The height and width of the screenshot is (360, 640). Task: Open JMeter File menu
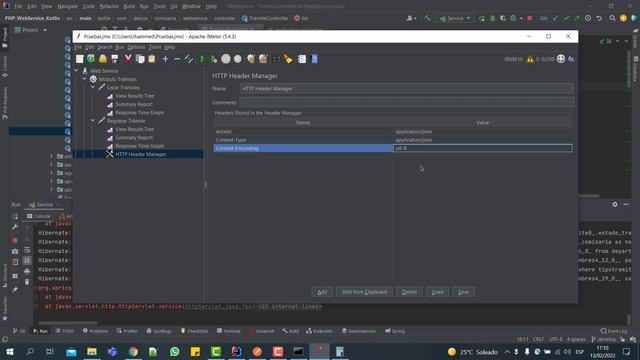pos(78,47)
